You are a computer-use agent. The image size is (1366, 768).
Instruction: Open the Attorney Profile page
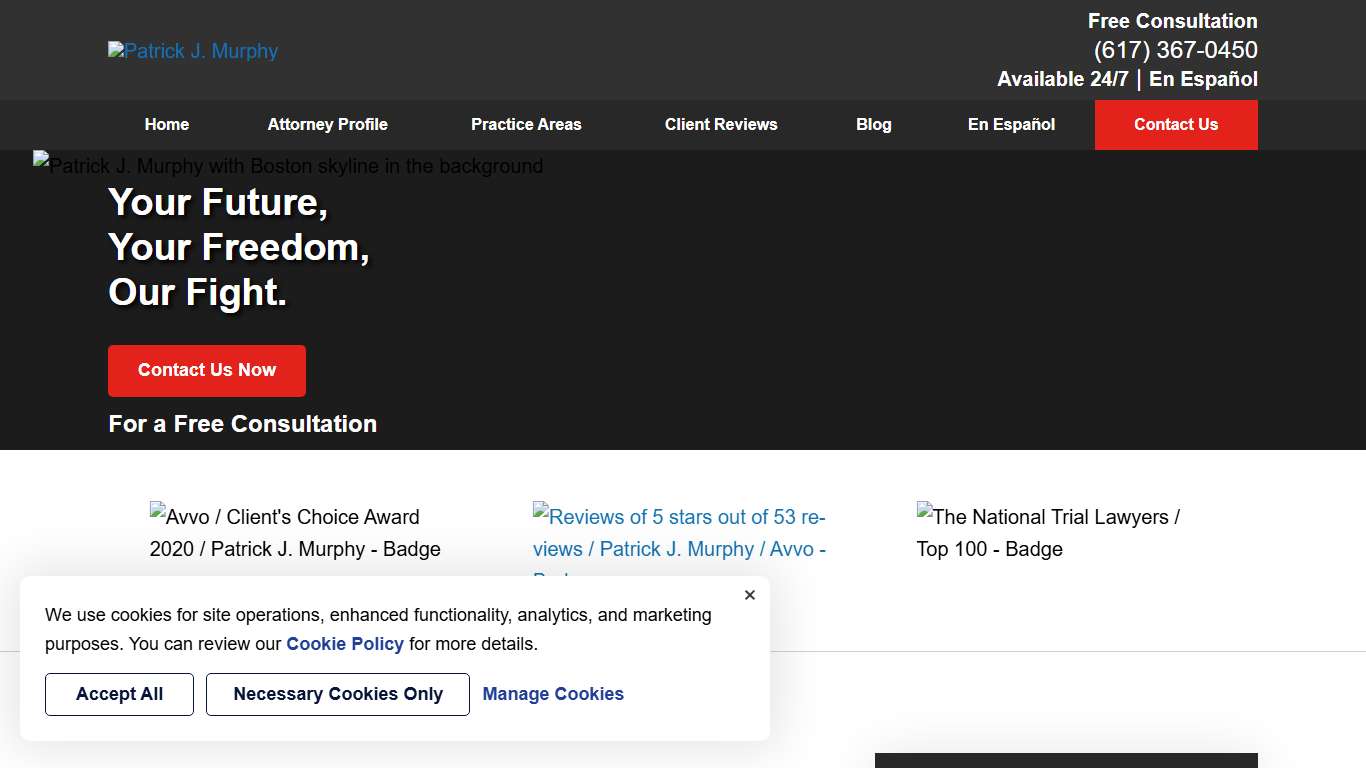327,125
